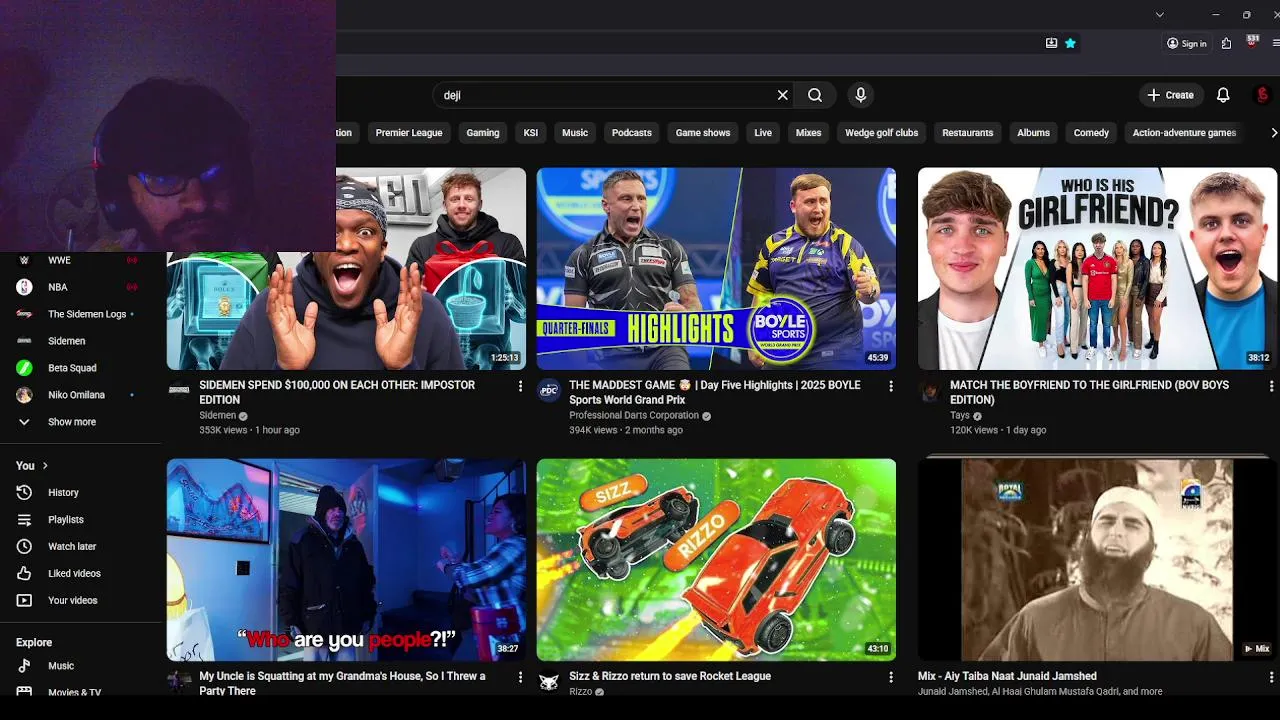Expand the You section chevron
Screen dimensions: 1280x720
pos(45,465)
